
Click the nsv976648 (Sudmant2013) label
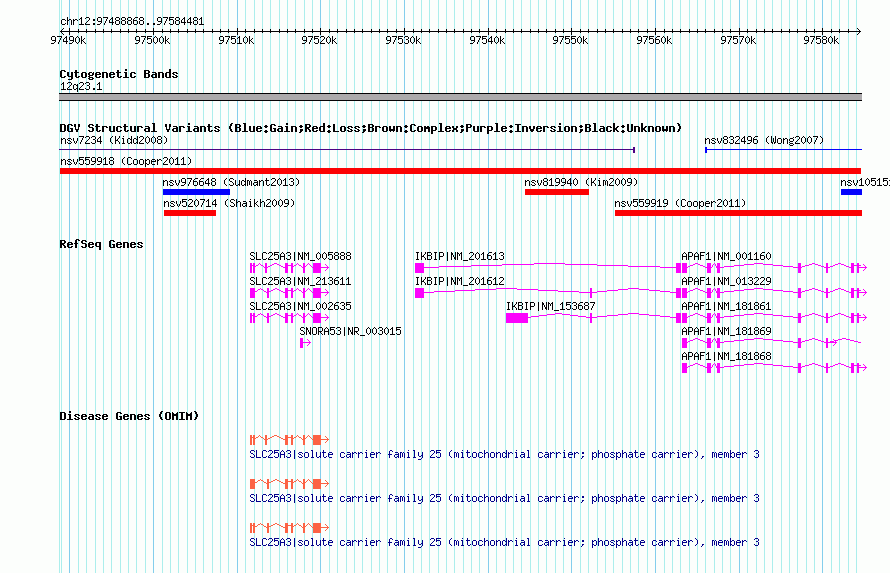coord(231,182)
